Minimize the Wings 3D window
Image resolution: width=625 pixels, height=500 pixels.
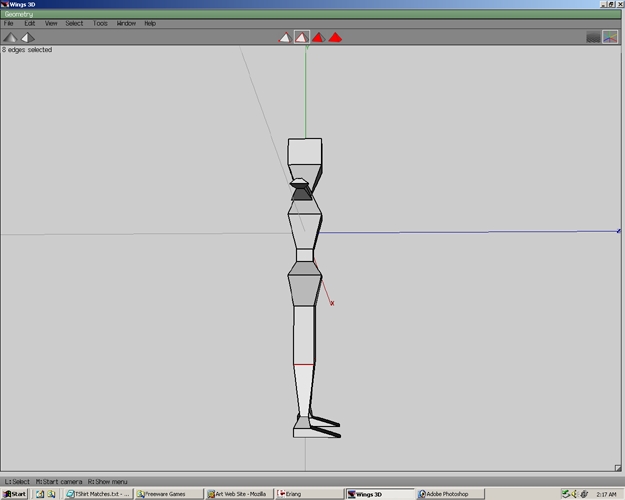click(603, 4)
